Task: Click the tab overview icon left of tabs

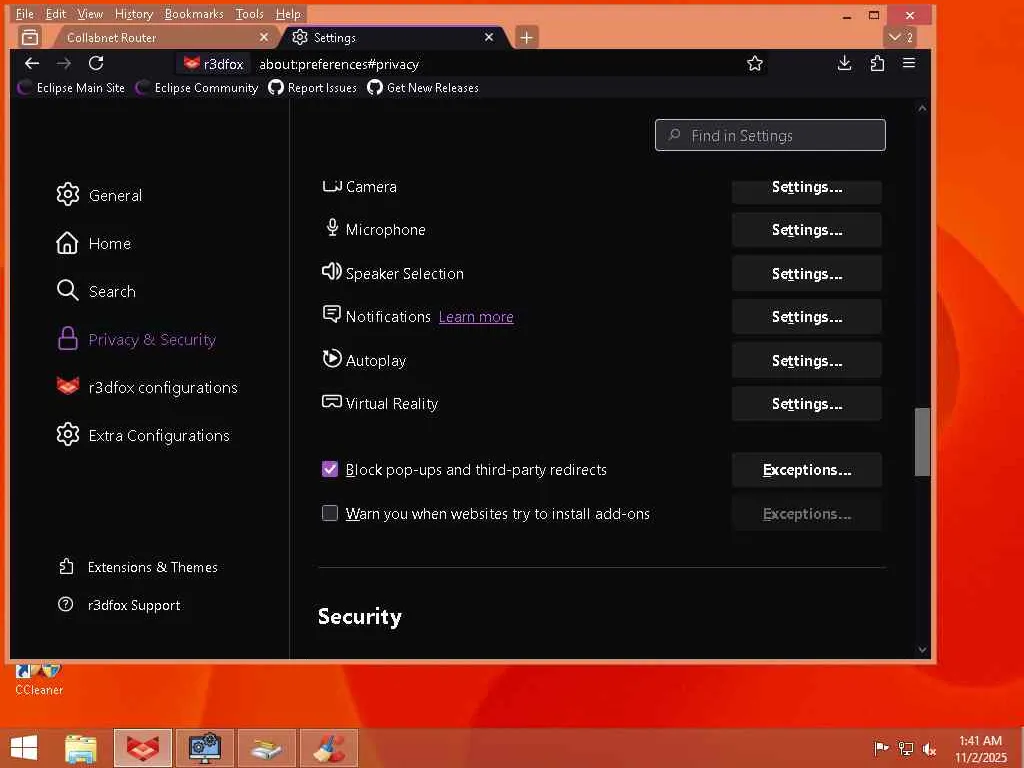Action: click(30, 37)
